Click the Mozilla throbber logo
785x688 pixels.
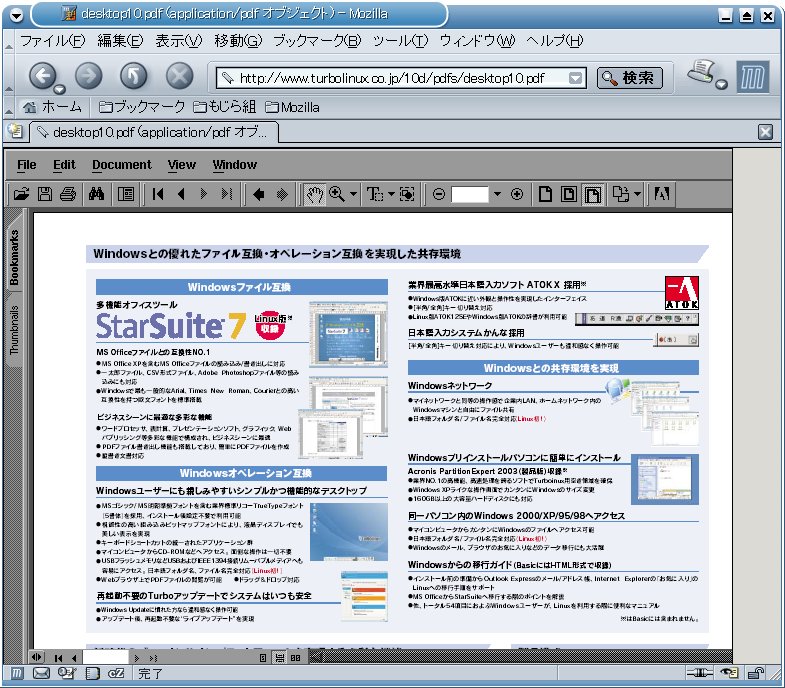752,77
